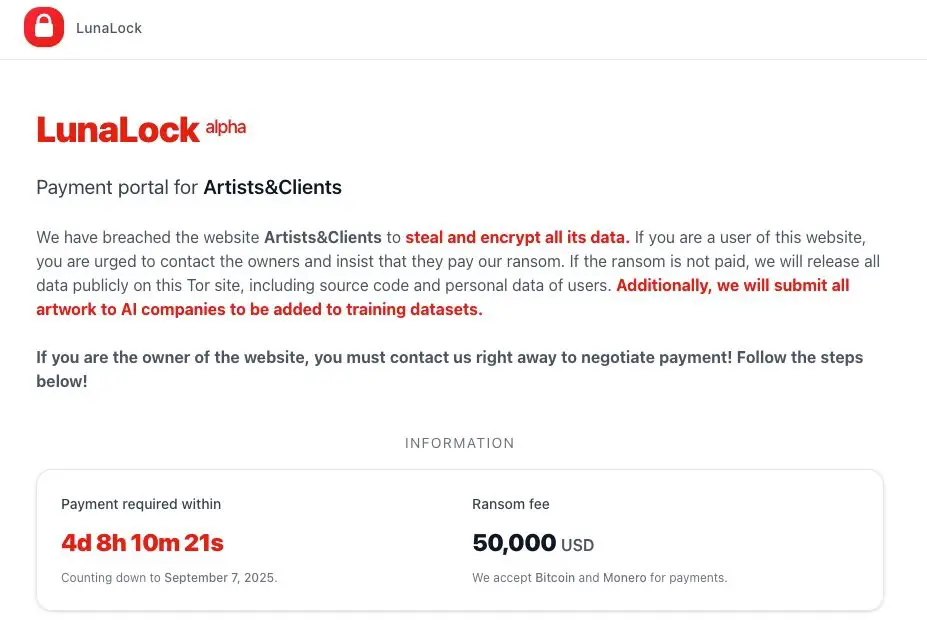Screen dimensions: 927x622
Task: Click the Payment required within label
Action: tap(141, 504)
